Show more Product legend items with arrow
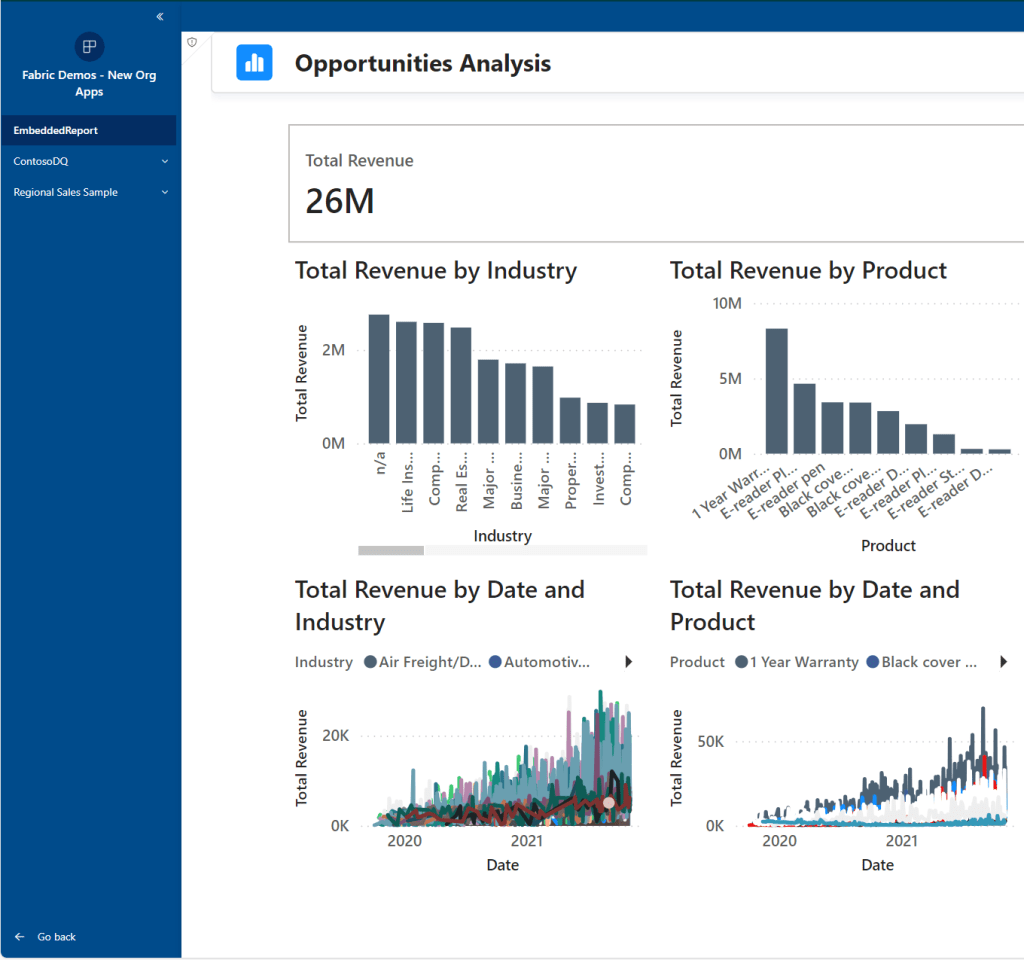This screenshot has width=1024, height=960. click(x=1004, y=662)
